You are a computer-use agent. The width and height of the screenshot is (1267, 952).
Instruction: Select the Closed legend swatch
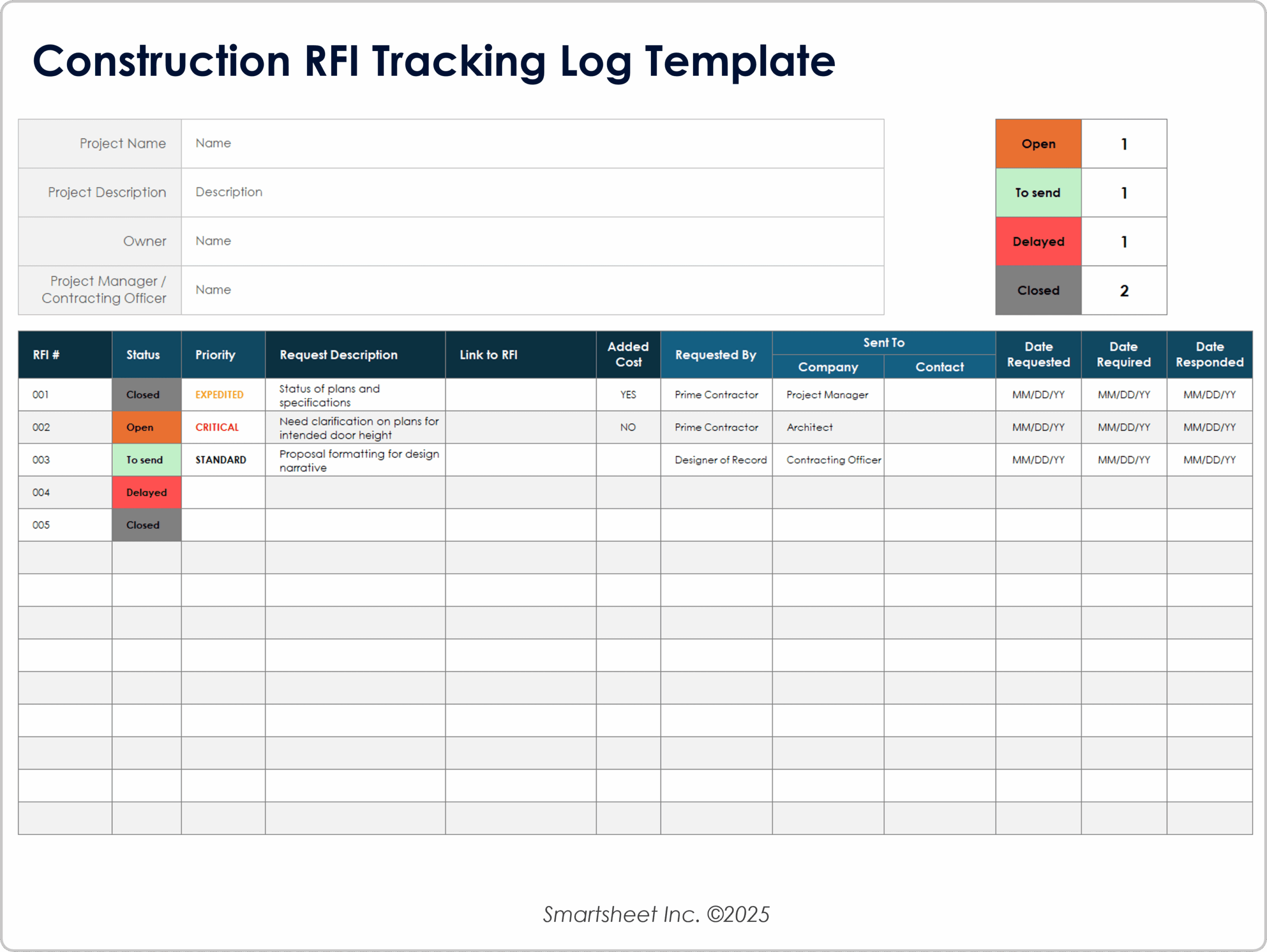click(x=1038, y=290)
